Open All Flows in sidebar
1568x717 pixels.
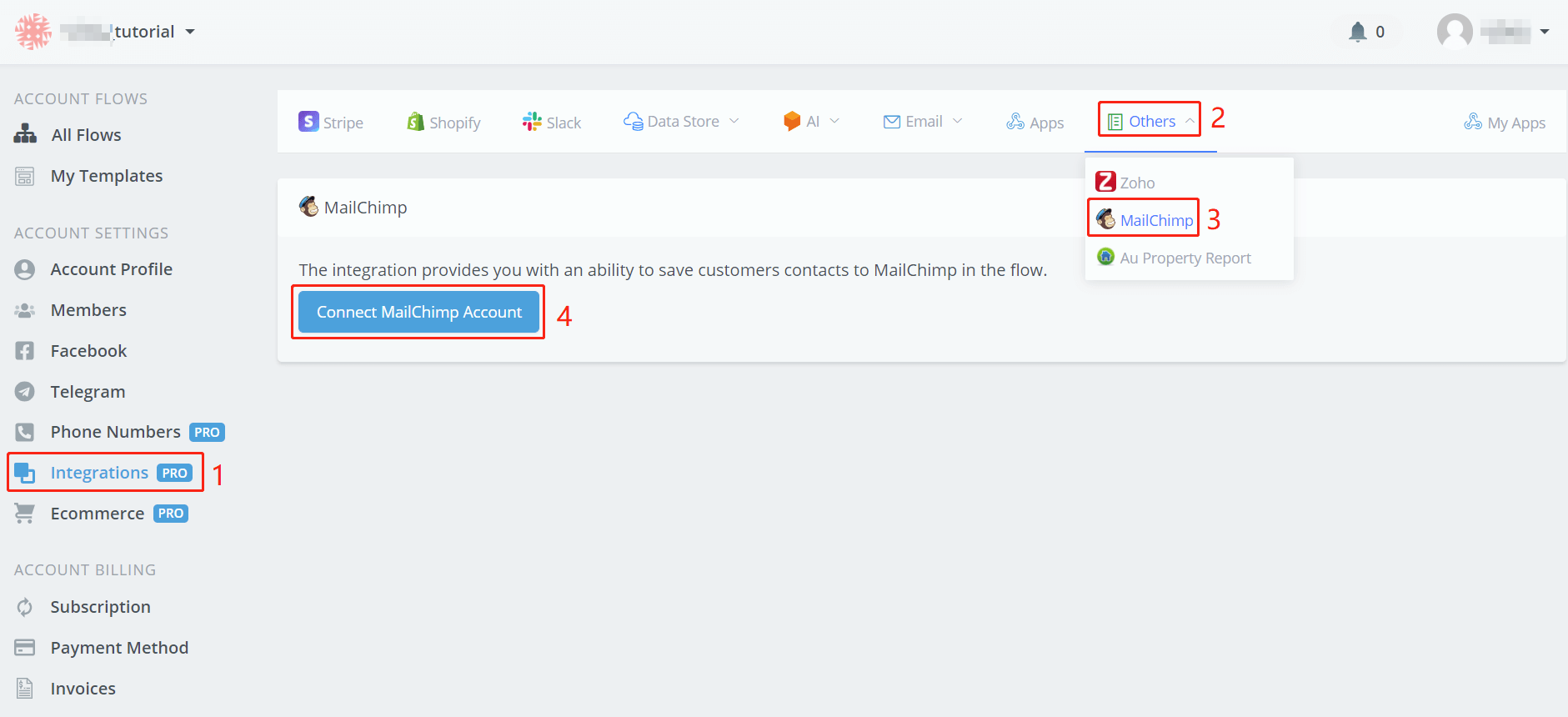tap(86, 135)
